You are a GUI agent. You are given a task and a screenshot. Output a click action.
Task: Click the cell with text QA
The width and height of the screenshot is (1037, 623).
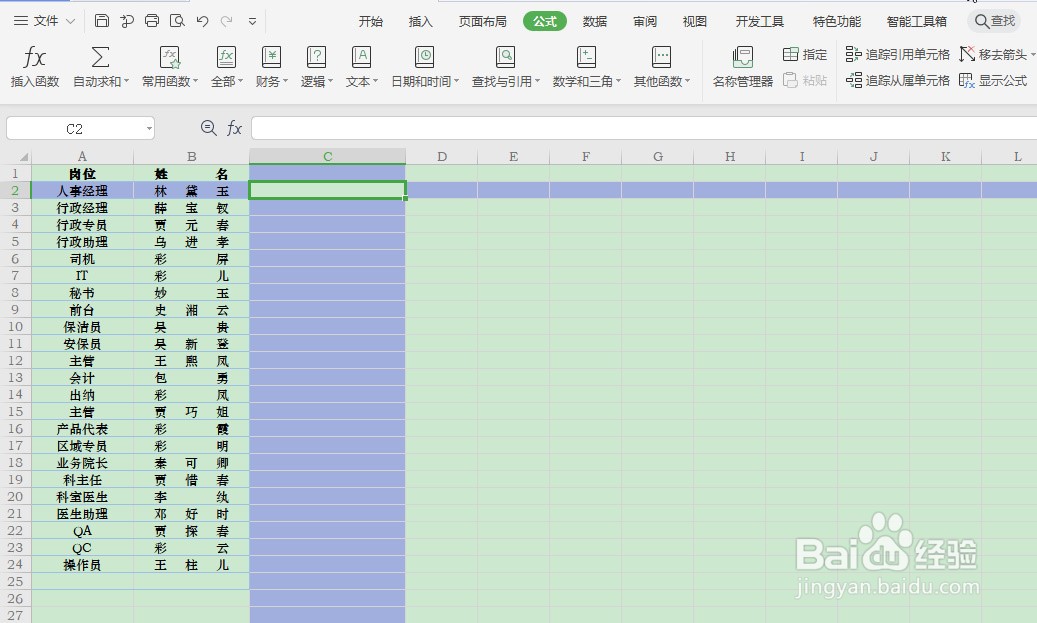82,531
